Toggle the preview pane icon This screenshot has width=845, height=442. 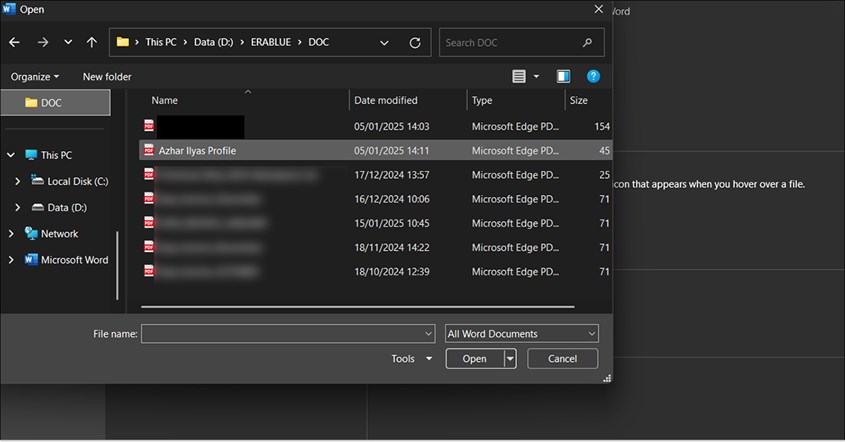pos(563,77)
